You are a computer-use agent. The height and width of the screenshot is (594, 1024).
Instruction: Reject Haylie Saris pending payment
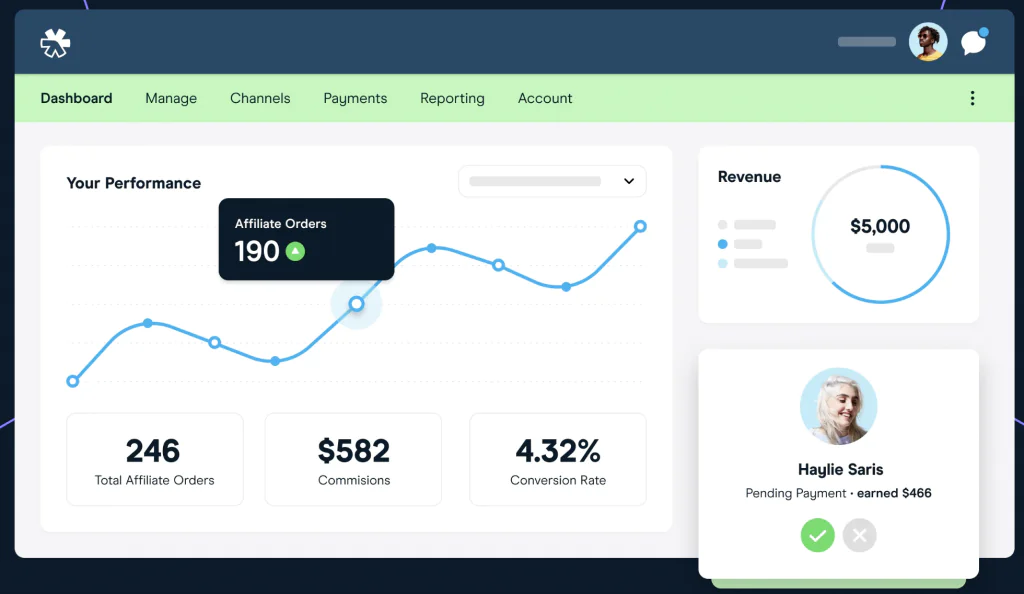pos(859,535)
